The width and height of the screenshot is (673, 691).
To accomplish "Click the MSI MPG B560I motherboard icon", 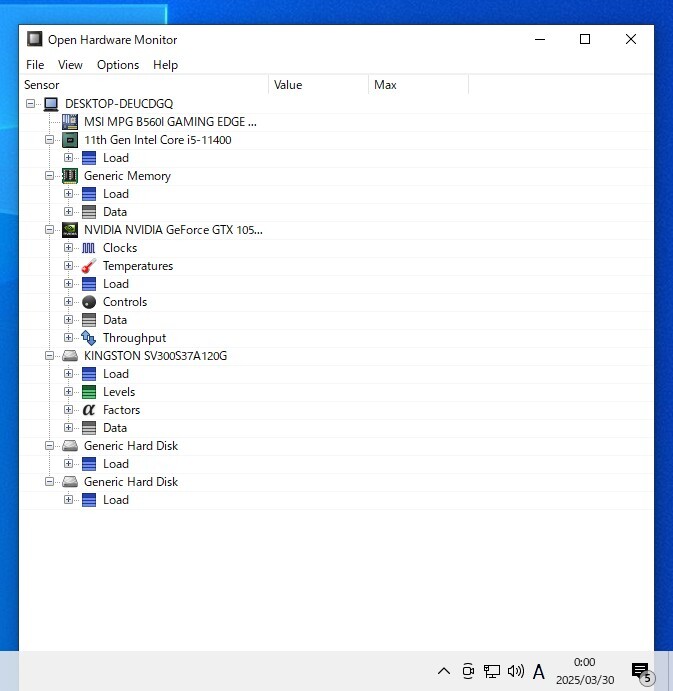I will click(x=70, y=122).
